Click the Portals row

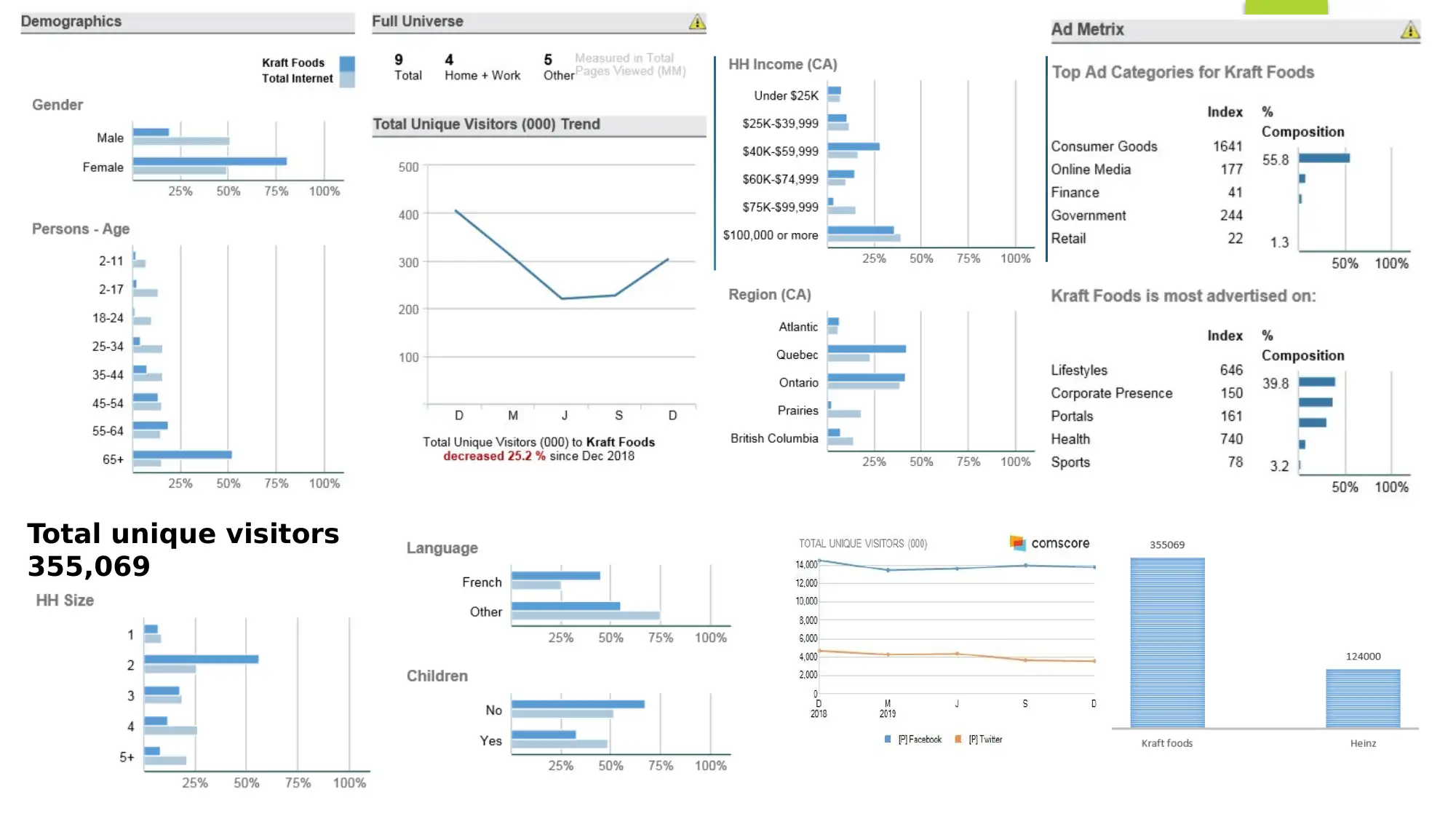click(1147, 416)
